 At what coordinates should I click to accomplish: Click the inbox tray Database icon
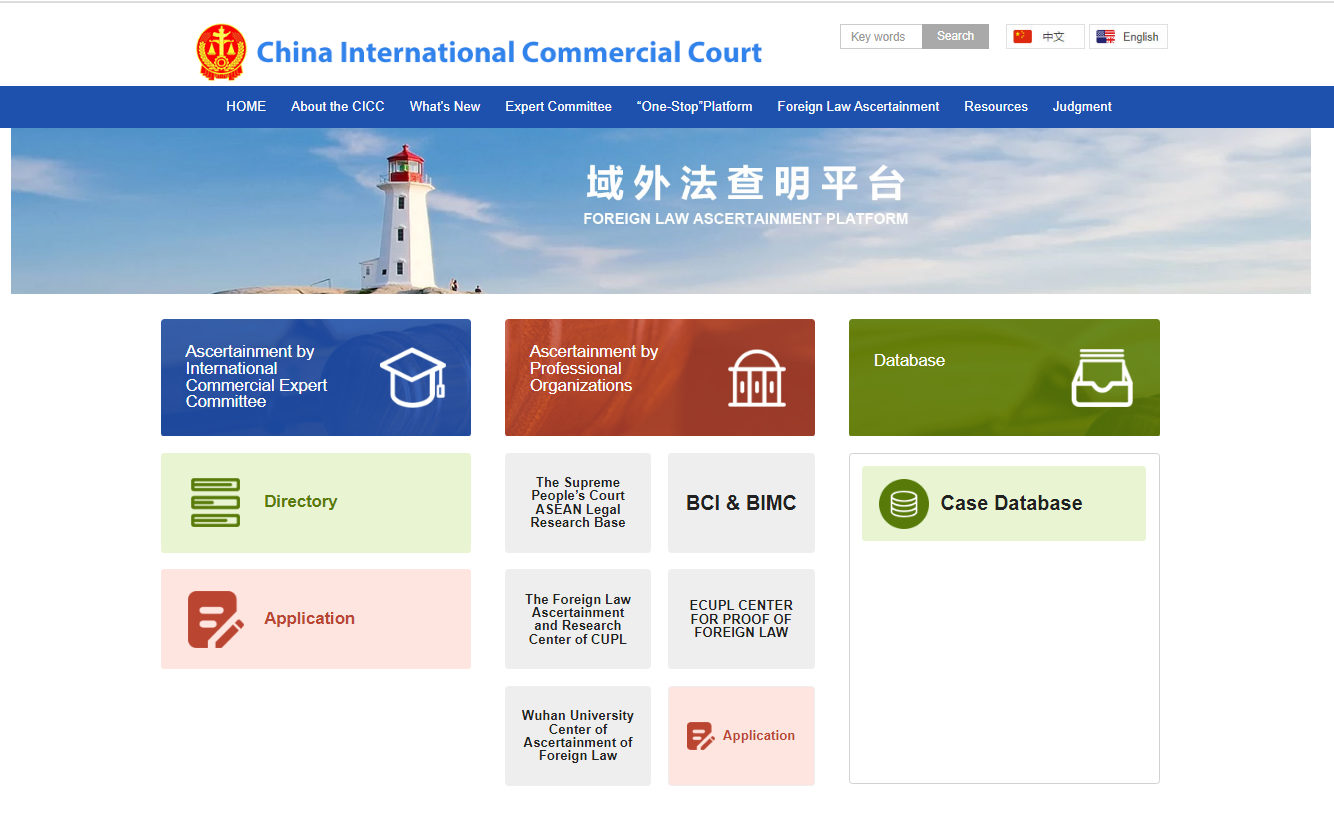(1101, 378)
